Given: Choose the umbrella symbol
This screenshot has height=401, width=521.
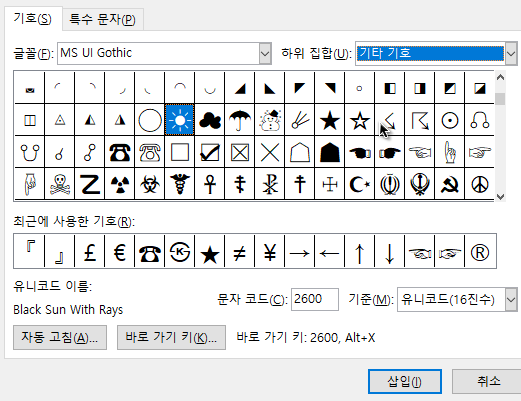Looking at the screenshot, I should [240, 120].
